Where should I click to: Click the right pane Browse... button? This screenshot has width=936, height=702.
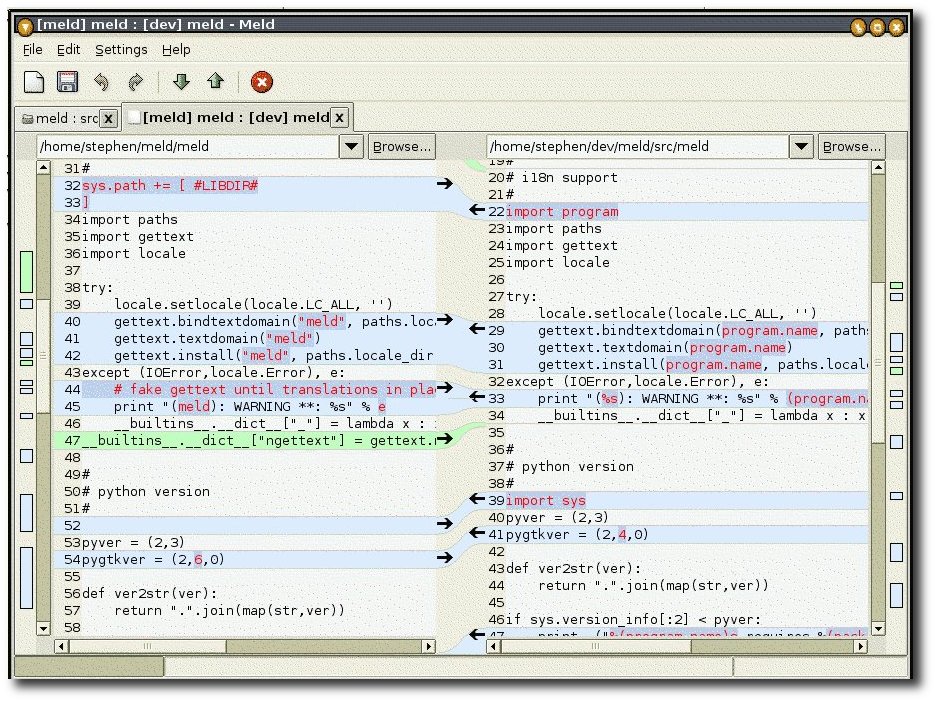tap(851, 146)
